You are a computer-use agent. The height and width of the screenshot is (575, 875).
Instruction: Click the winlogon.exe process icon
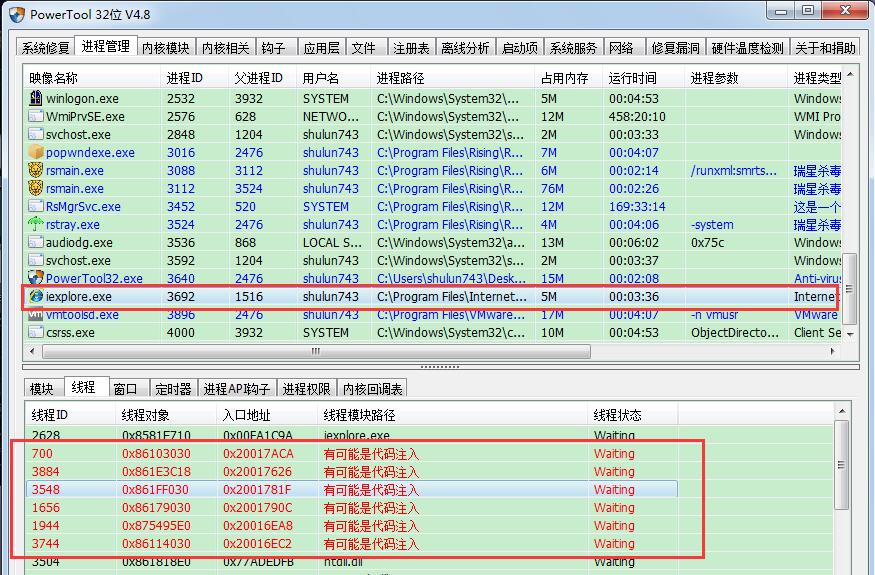(x=36, y=98)
